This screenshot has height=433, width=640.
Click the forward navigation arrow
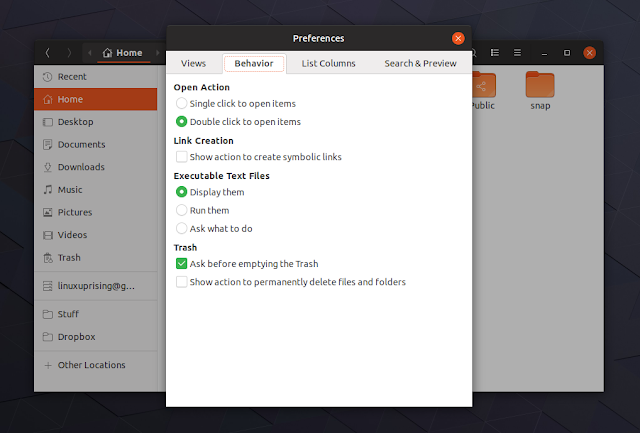pos(68,52)
